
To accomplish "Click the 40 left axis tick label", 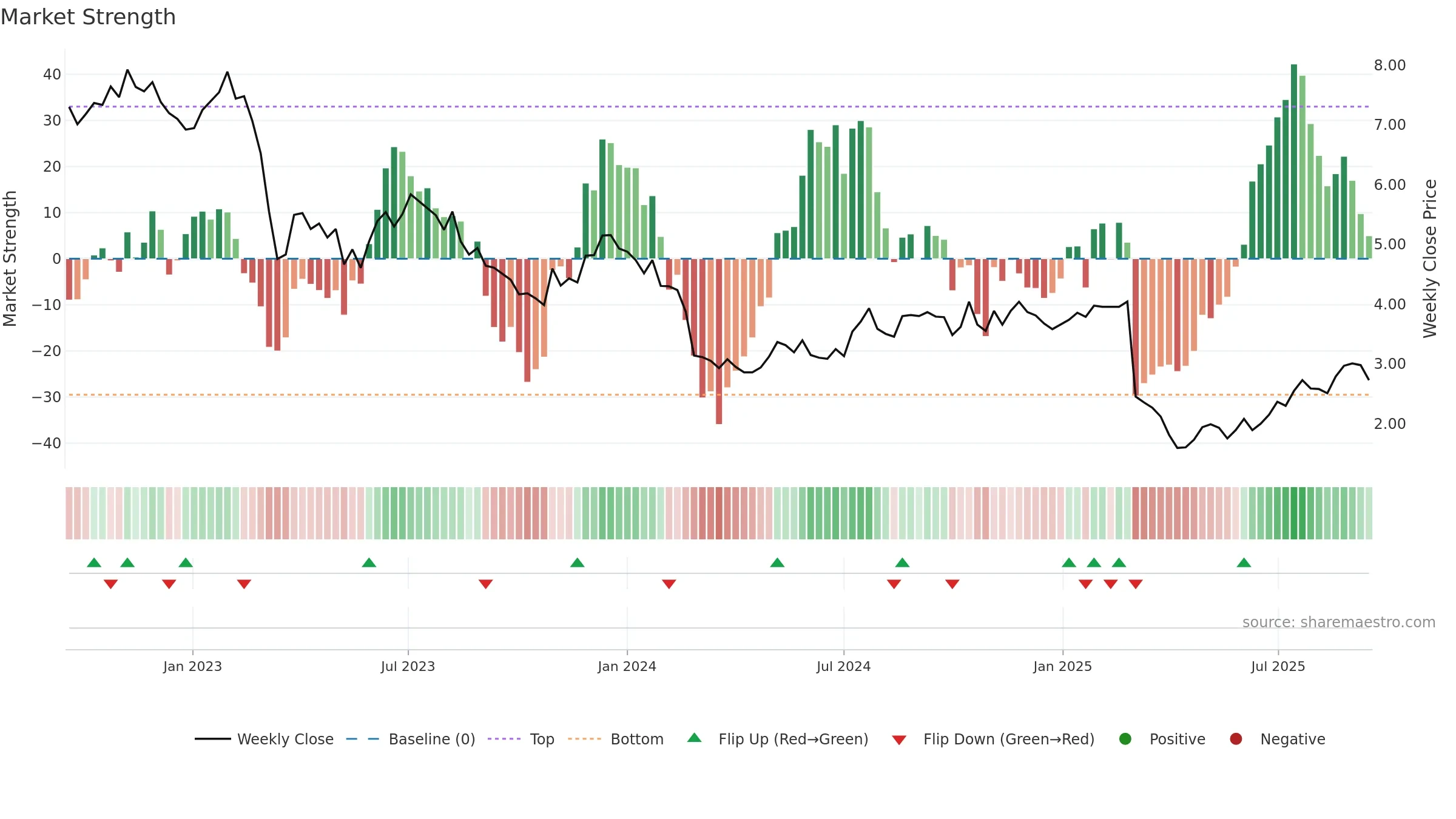I will (52, 74).
